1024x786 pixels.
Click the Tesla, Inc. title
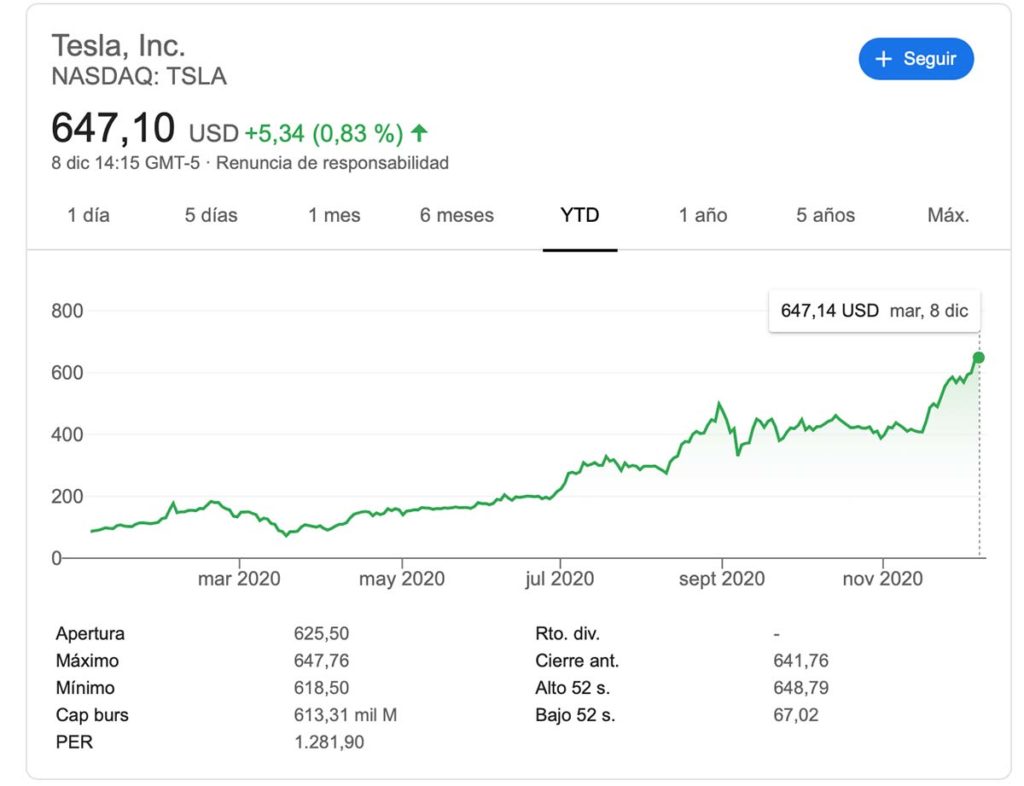118,46
